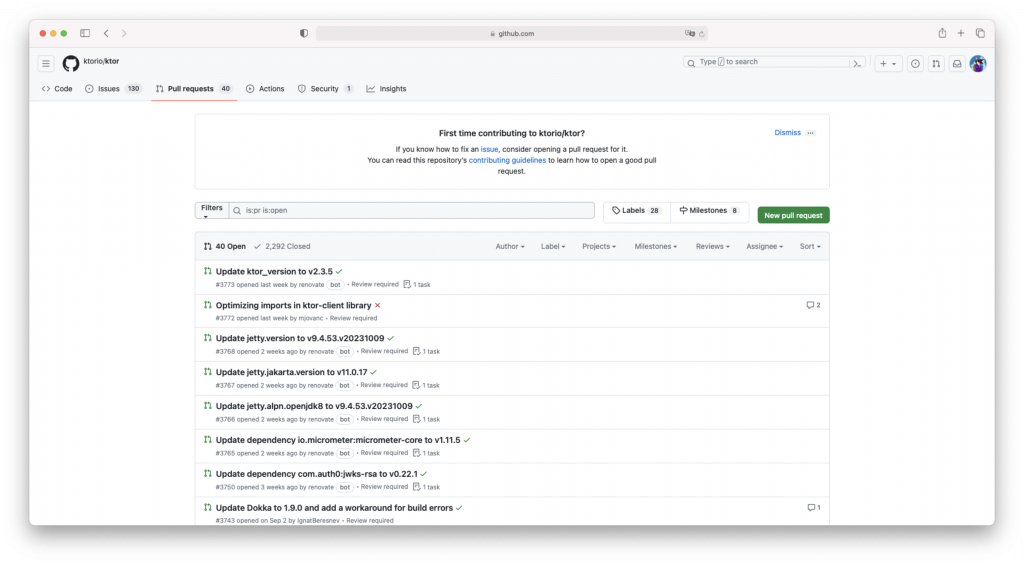Viewport: 1024px width, 564px height.
Task: Click the New pull request button
Action: [793, 215]
